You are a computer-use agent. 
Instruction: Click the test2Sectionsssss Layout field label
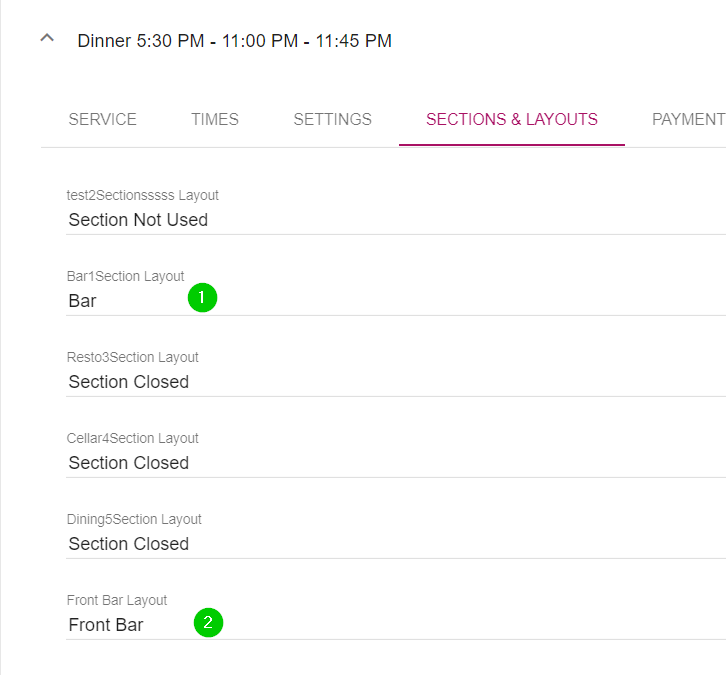coord(142,195)
